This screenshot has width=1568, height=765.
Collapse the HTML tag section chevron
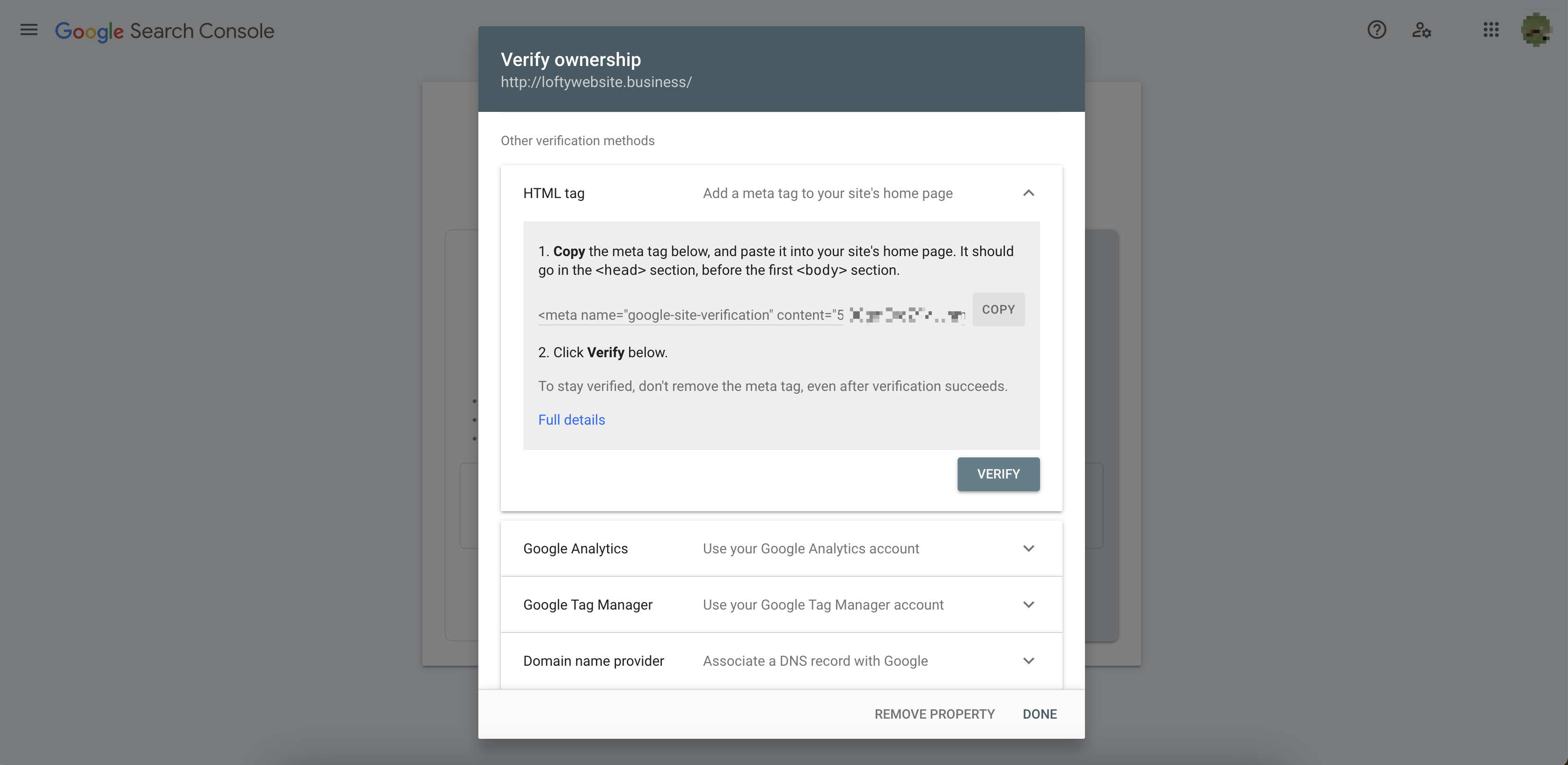1028,193
